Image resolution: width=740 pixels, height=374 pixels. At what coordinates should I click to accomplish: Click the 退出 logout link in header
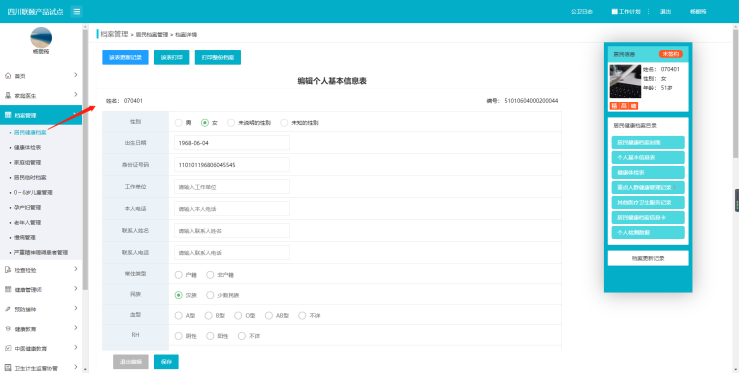coord(665,11)
